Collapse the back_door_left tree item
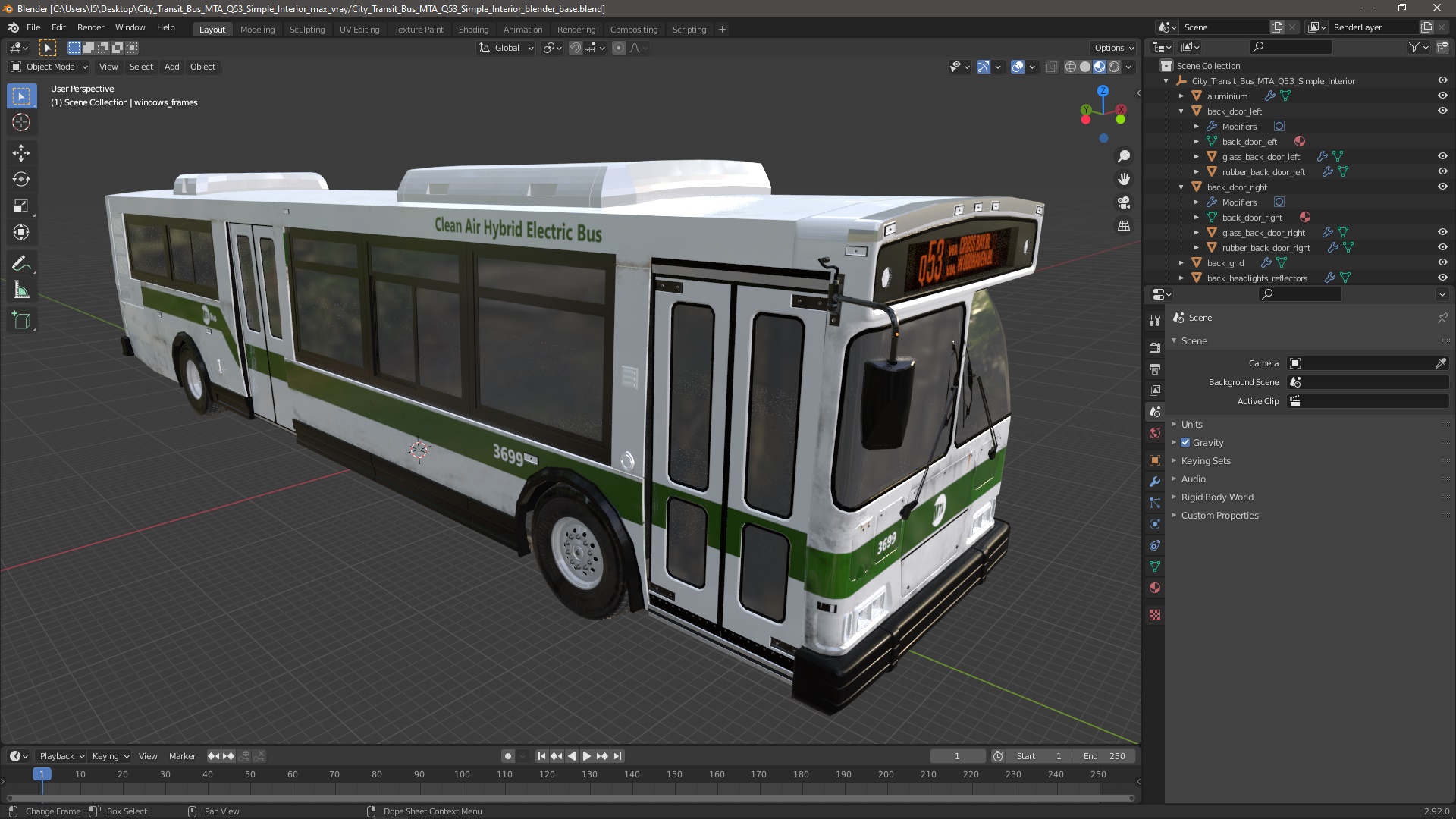This screenshot has width=1456, height=819. coord(1181,111)
